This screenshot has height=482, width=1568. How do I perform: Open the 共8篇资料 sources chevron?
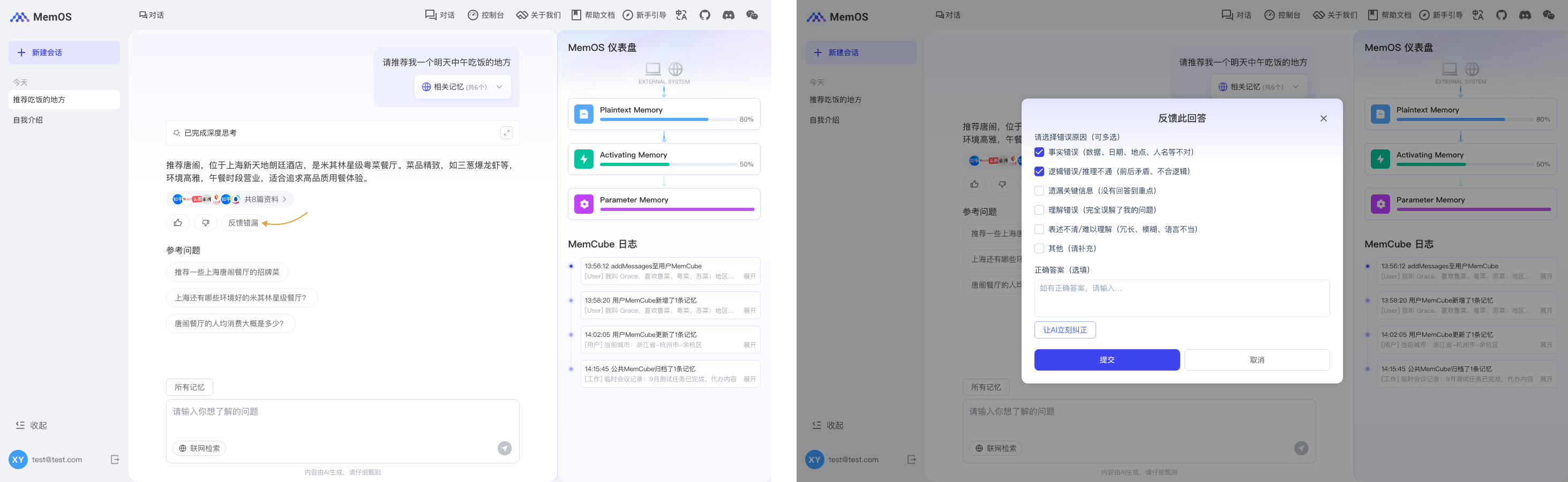(x=284, y=199)
